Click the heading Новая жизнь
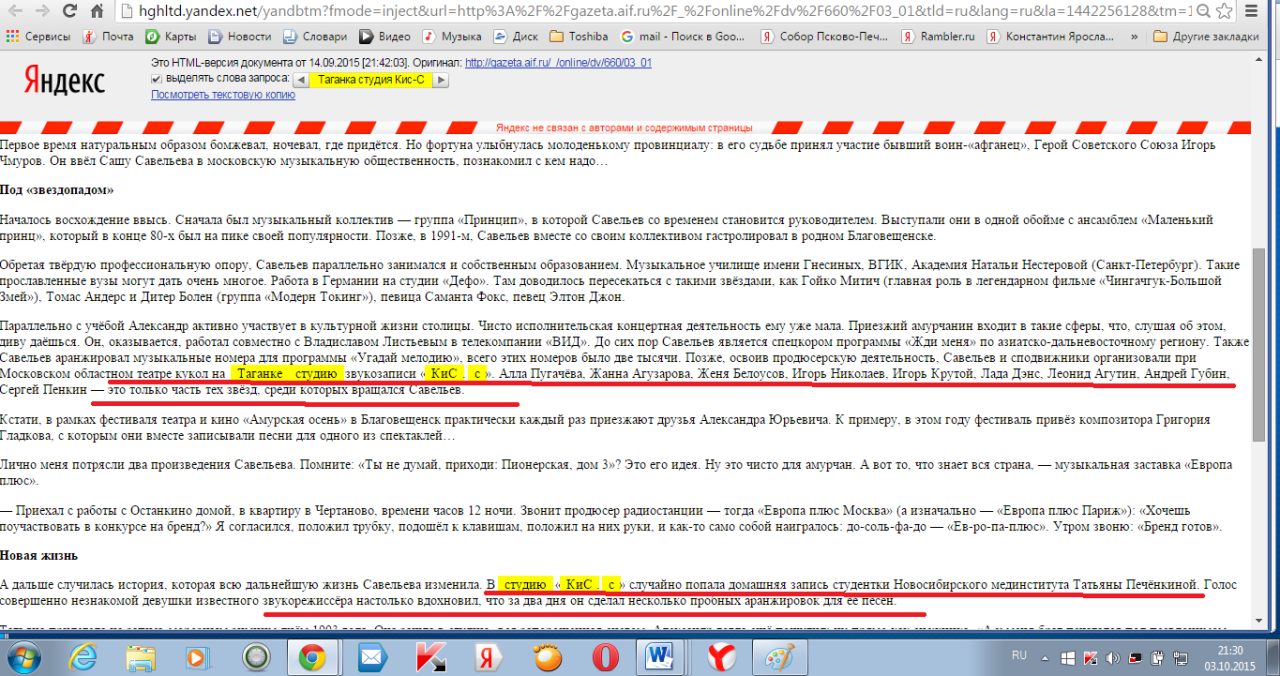This screenshot has height=676, width=1280. coord(38,555)
